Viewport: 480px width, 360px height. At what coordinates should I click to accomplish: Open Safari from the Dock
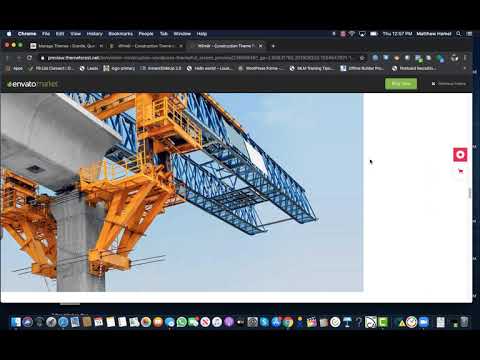click(x=63, y=322)
